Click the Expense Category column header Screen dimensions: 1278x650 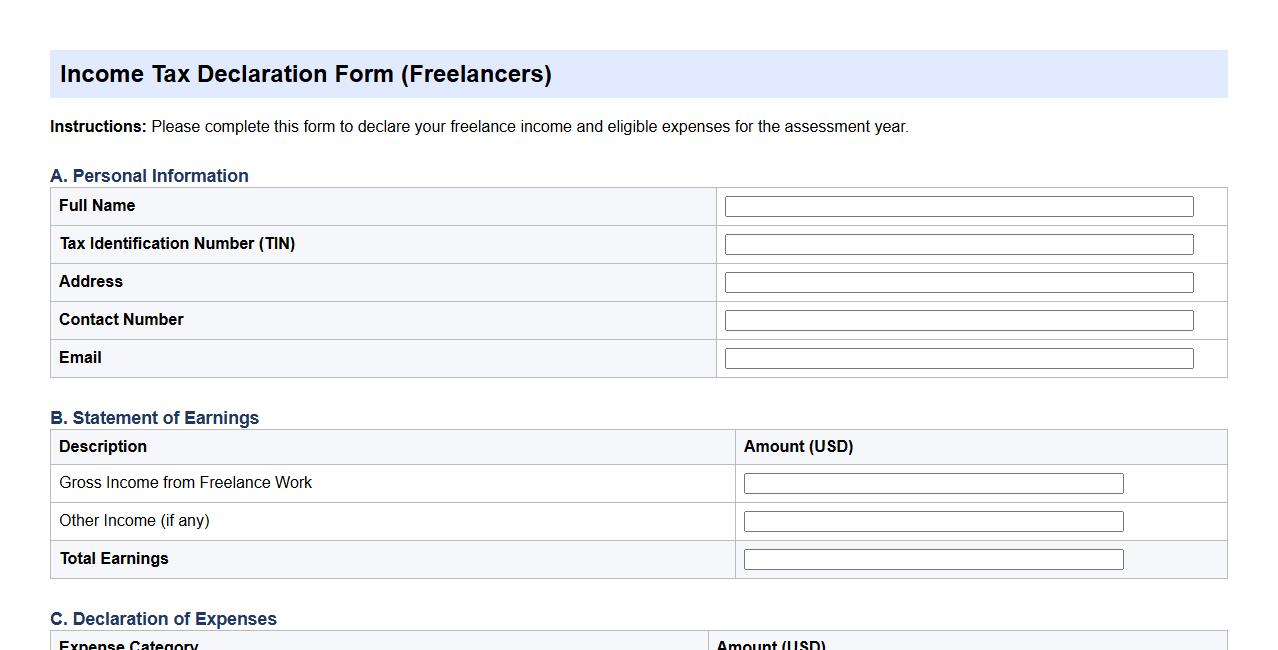tap(128, 644)
